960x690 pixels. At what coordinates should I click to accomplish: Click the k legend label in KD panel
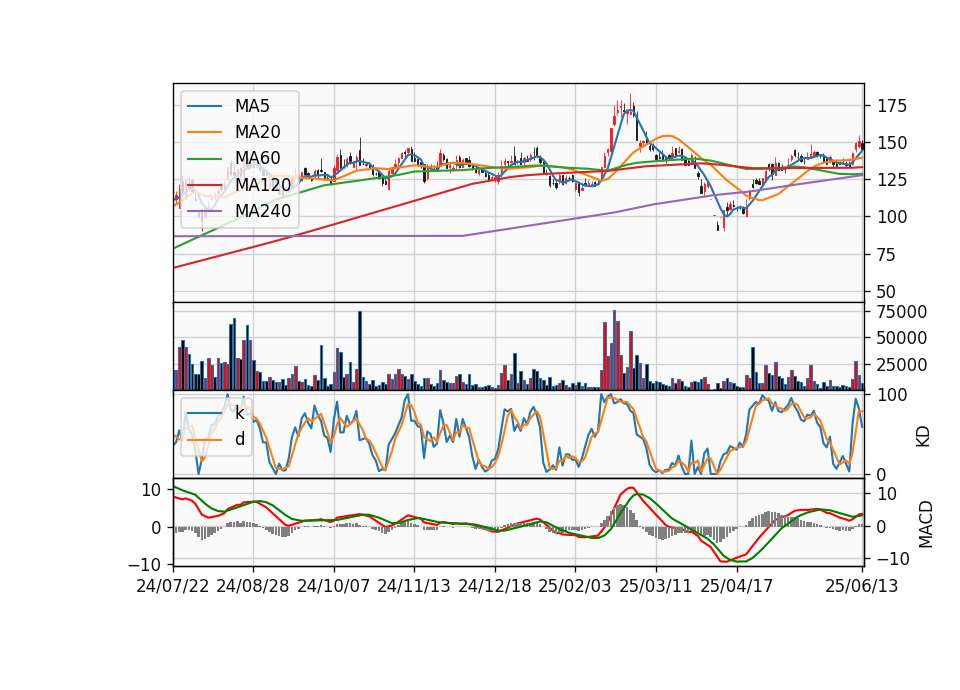(x=239, y=413)
